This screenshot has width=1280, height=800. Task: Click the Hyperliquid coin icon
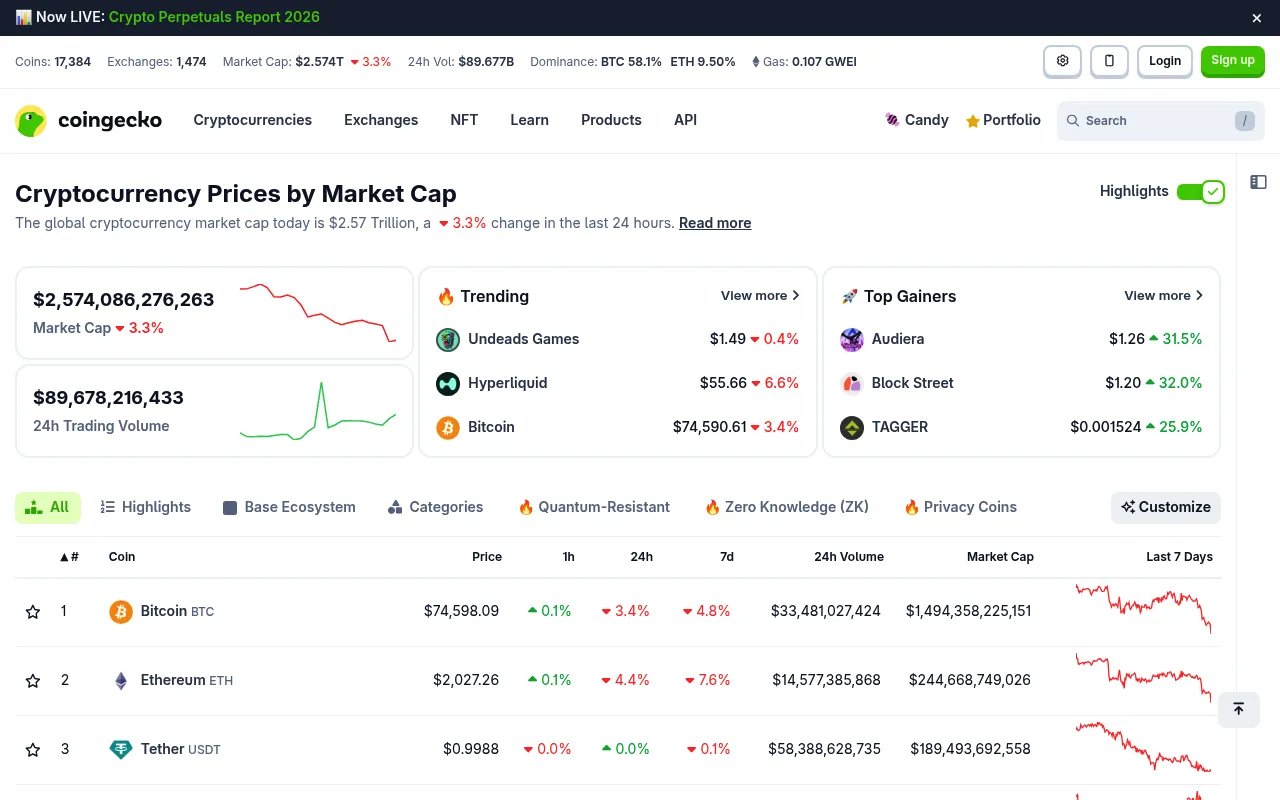448,383
